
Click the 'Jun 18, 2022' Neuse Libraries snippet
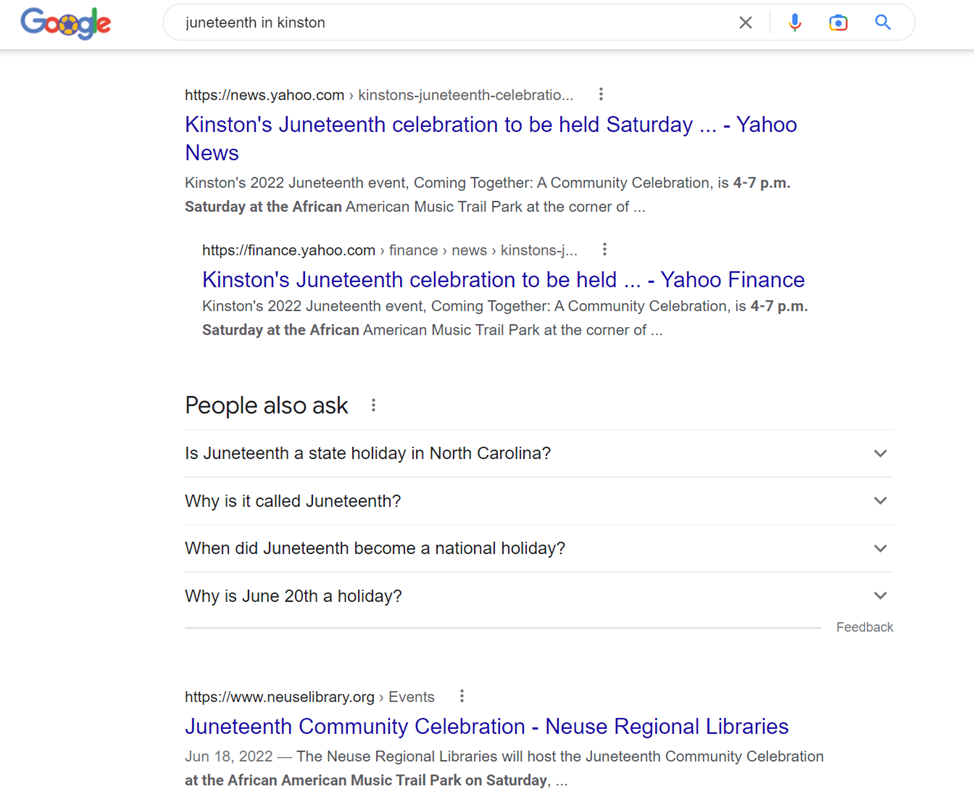click(504, 768)
